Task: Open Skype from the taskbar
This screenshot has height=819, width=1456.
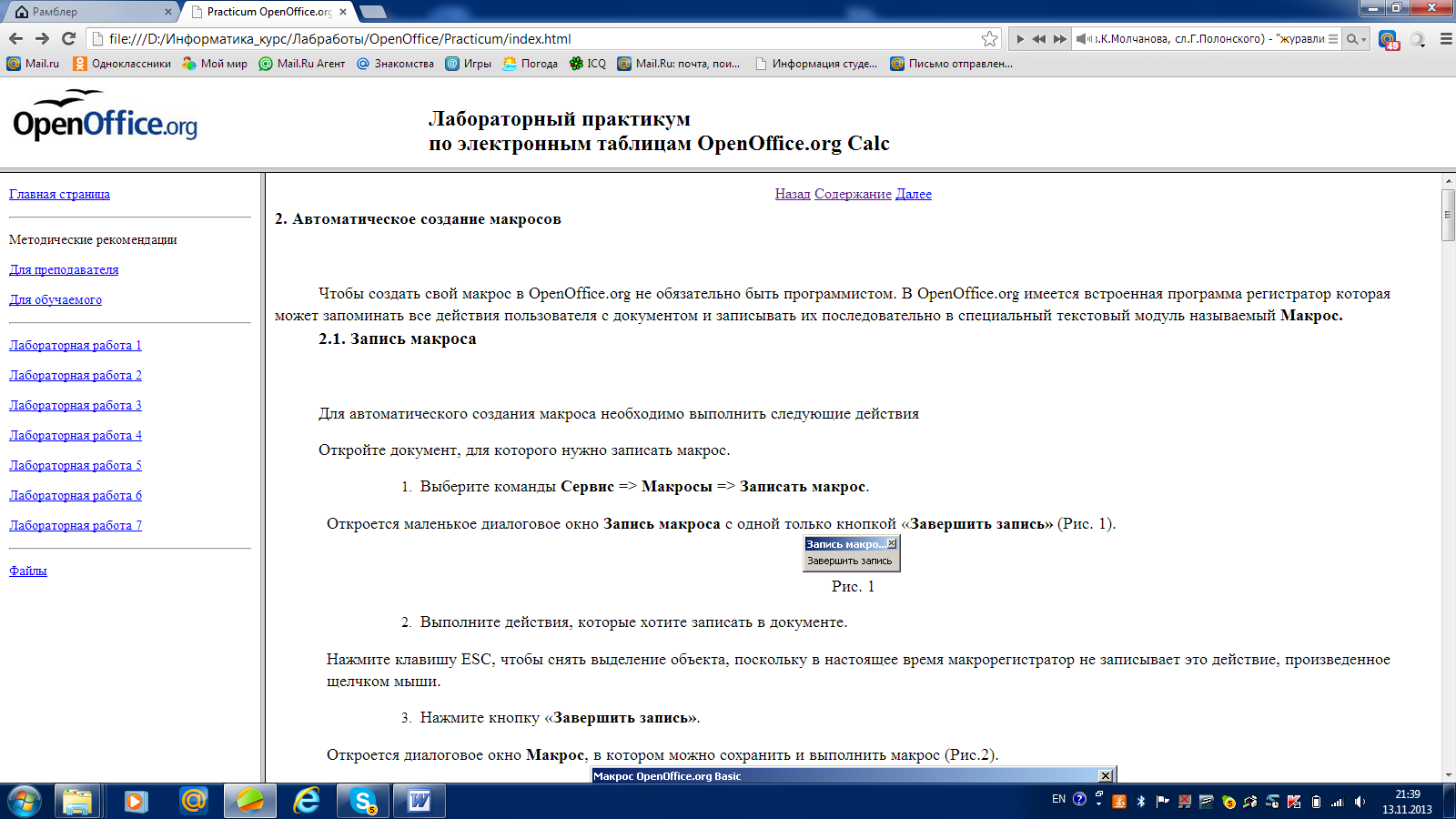Action: [363, 801]
